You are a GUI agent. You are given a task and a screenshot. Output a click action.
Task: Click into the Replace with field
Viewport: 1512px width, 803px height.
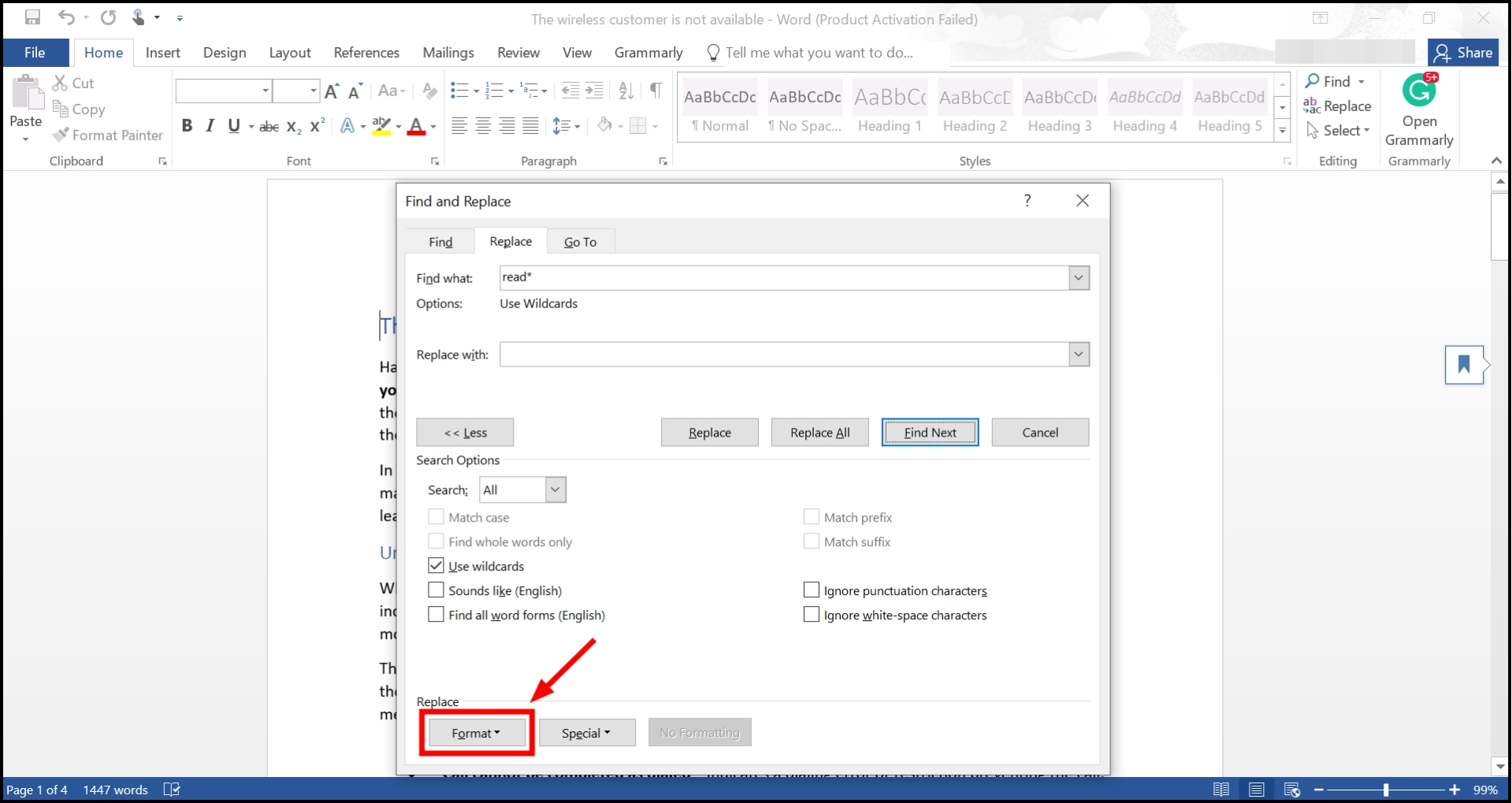[784, 355]
